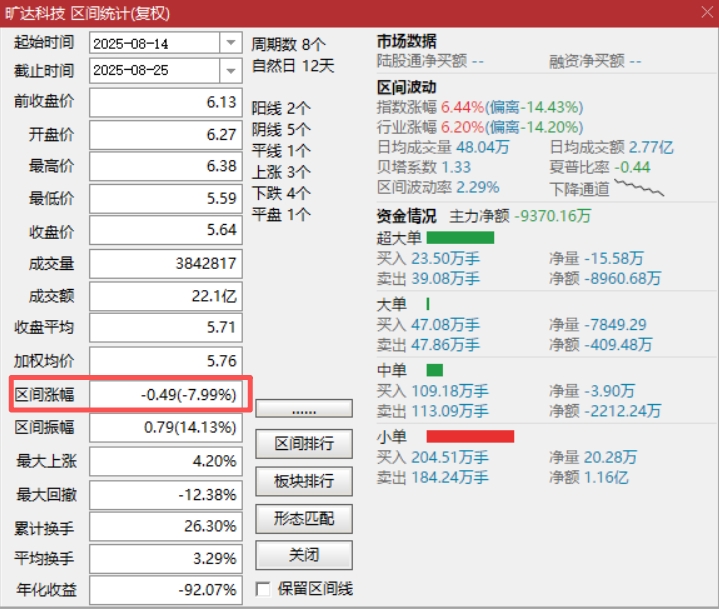Click 区间波动率 2.29% text
This screenshot has height=609, width=719.
(x=438, y=187)
